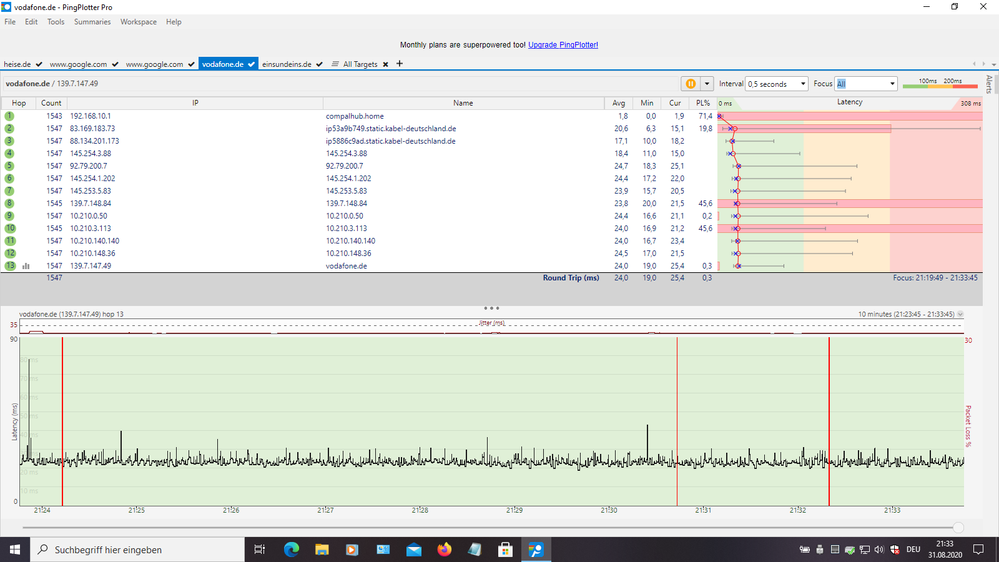Image resolution: width=999 pixels, height=562 pixels.
Task: Click the hop 13 circle icon for vodafone.de
Action: (x=10, y=266)
